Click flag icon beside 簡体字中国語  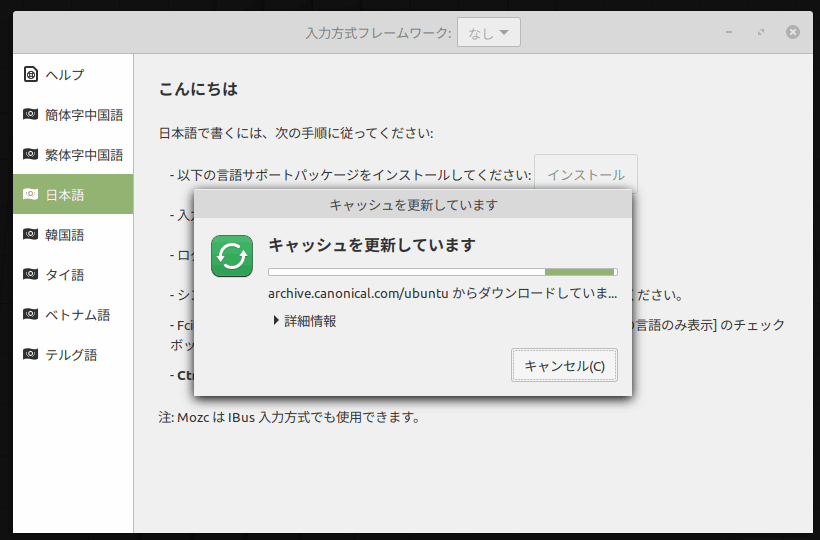pyautogui.click(x=30, y=114)
